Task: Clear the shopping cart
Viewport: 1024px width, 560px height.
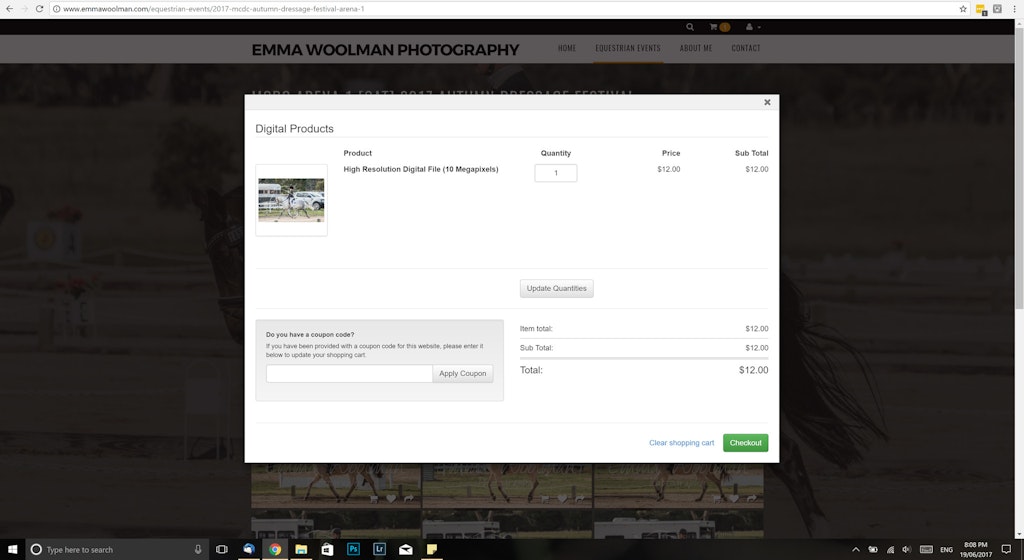Action: [681, 443]
